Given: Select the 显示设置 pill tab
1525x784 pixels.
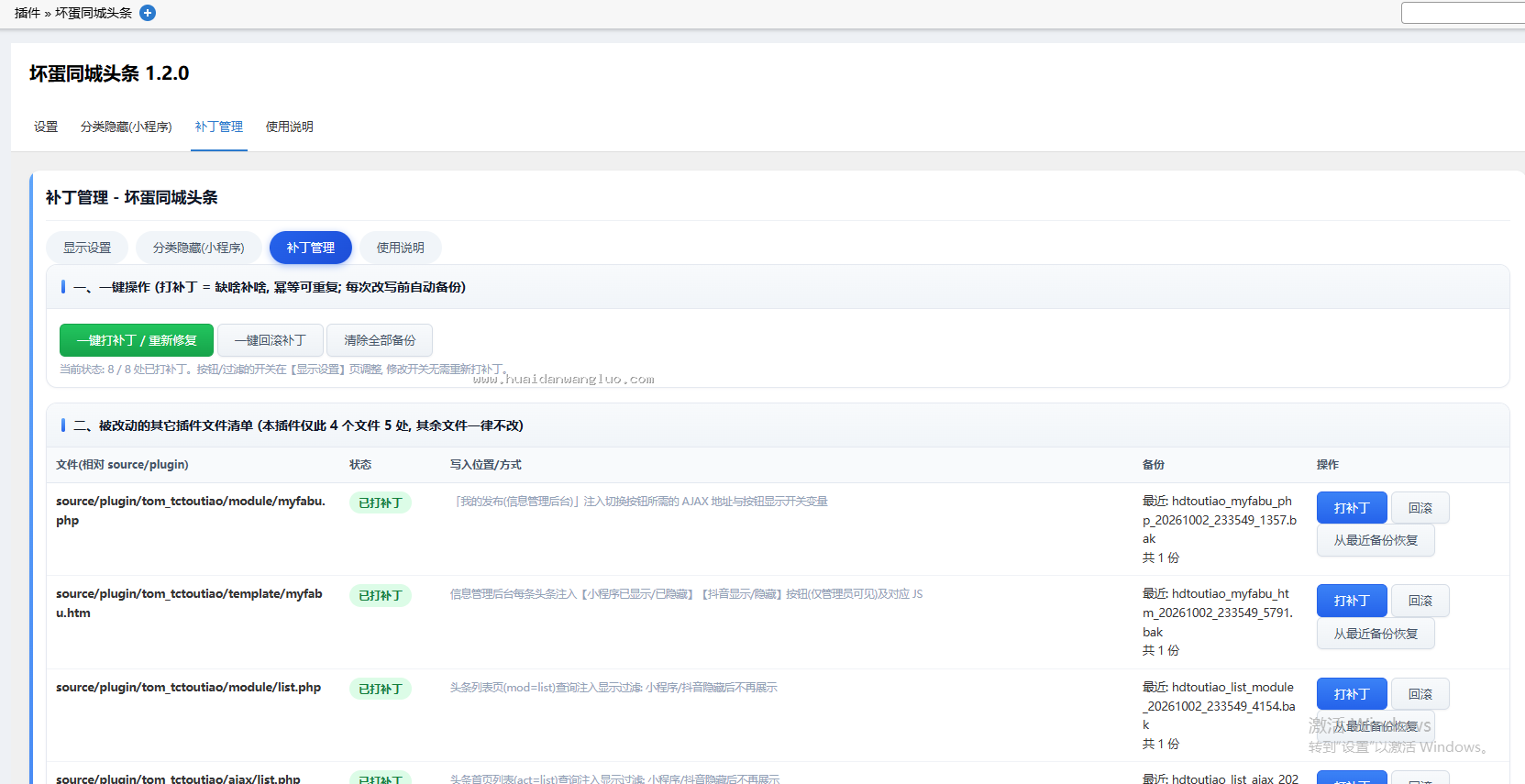Looking at the screenshot, I should [87, 248].
